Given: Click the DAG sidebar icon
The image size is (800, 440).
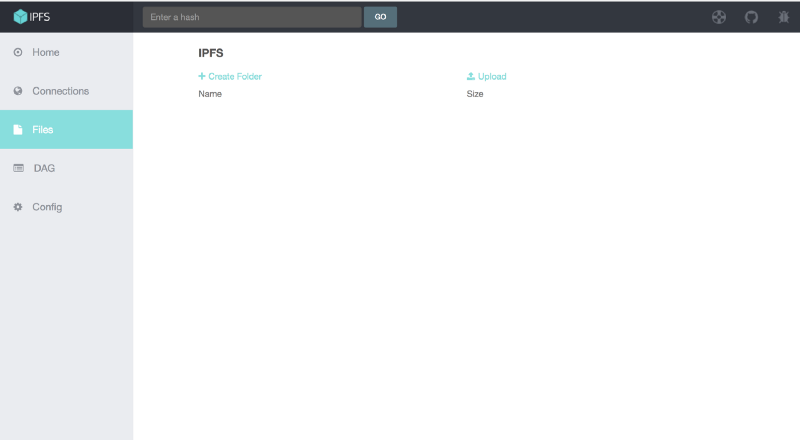Looking at the screenshot, I should coord(18,168).
